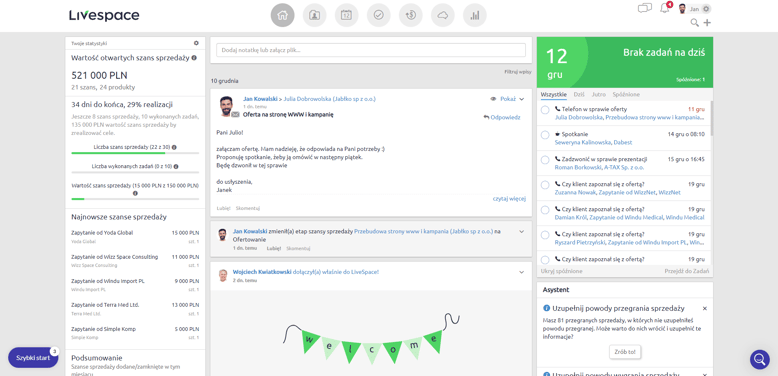This screenshot has width=778, height=376.
Task: Check the task linked to Ryszard Pietrzyński
Action: pyautogui.click(x=545, y=235)
